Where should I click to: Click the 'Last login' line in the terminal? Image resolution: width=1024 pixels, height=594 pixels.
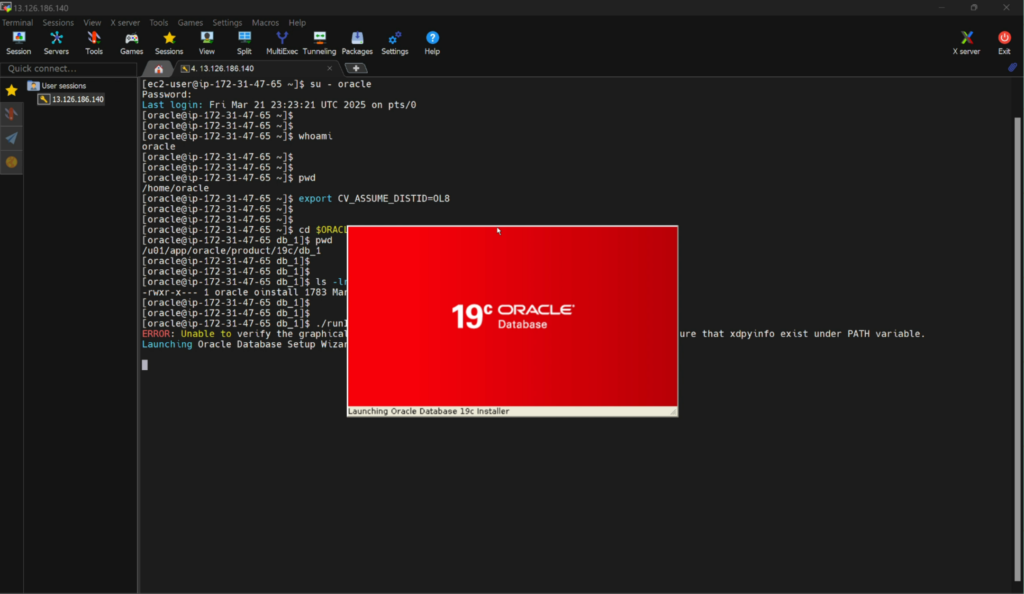pos(279,104)
